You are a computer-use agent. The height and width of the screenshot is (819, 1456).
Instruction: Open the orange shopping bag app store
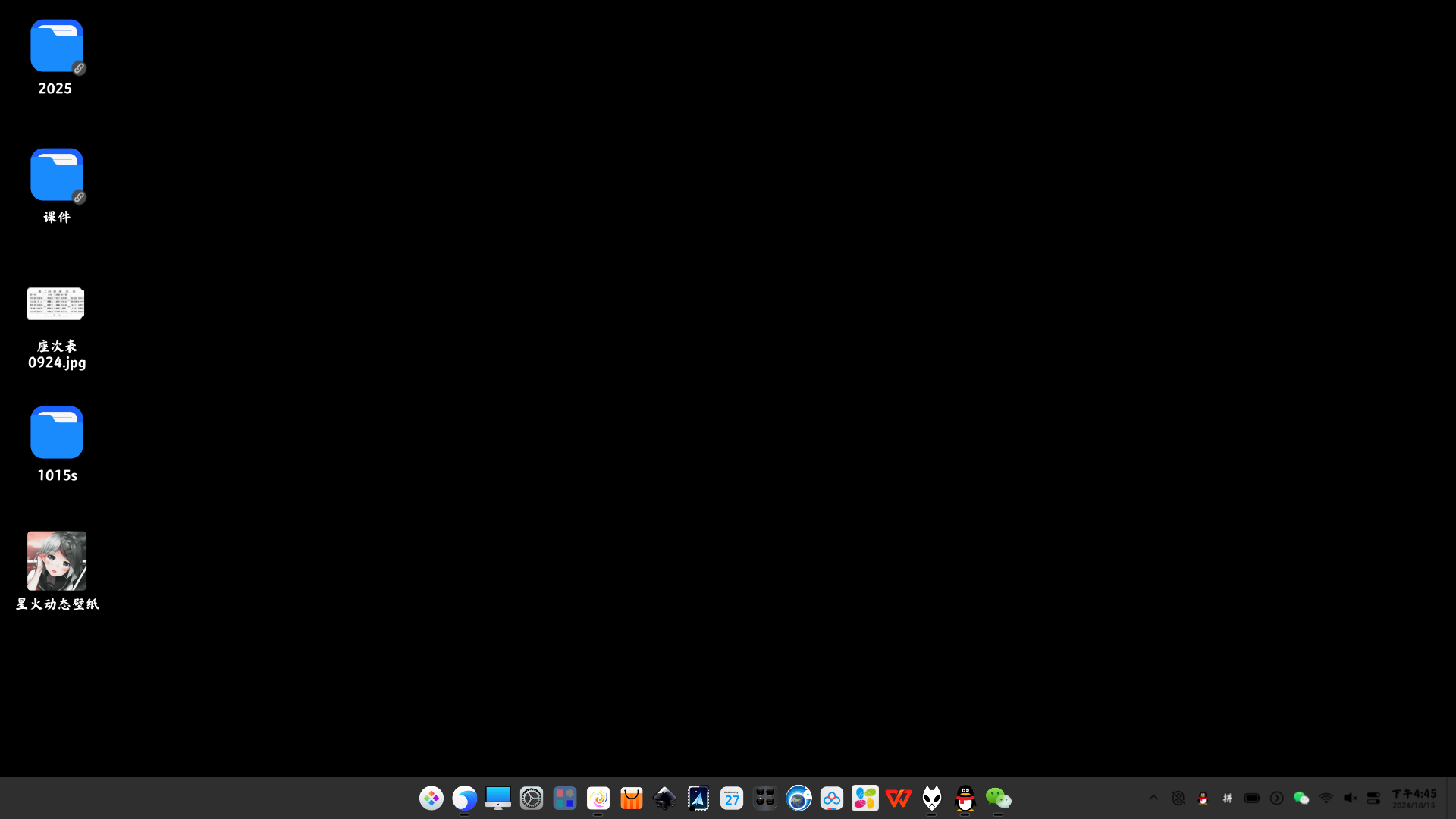[x=632, y=798]
